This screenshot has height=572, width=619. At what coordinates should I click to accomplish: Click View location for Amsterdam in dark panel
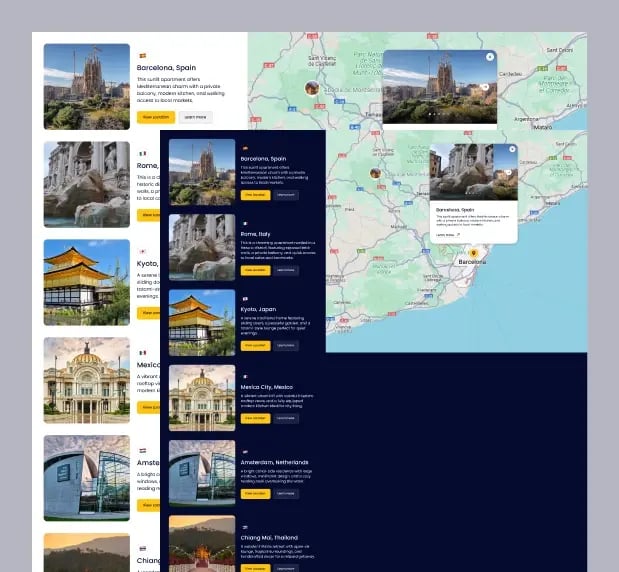pyautogui.click(x=255, y=494)
